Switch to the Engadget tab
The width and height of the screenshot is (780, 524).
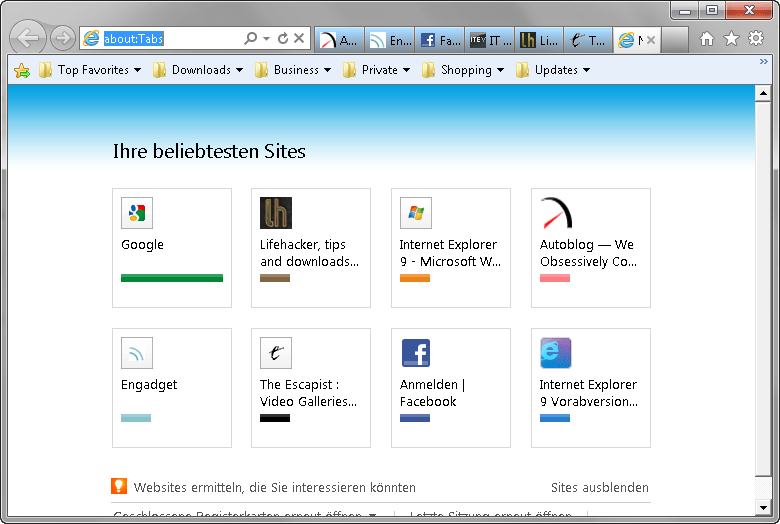point(390,40)
